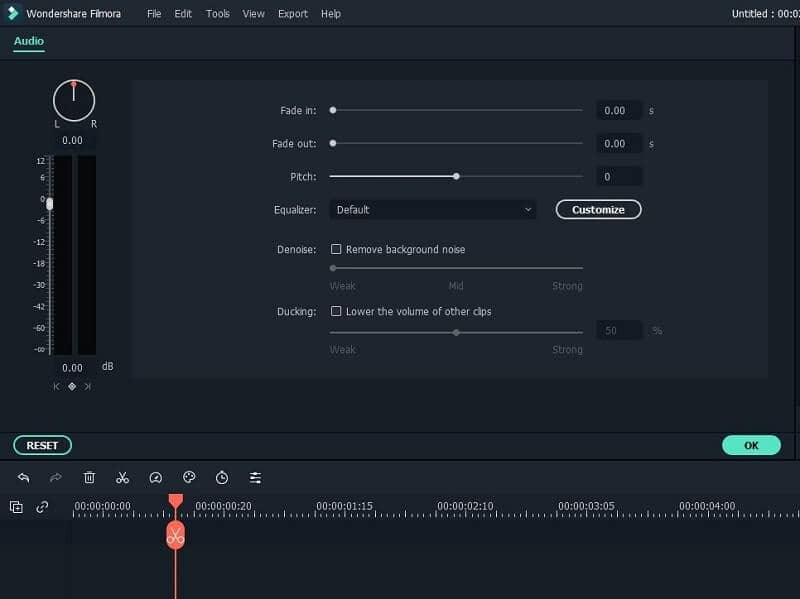Open the Speed adjustment icon
This screenshot has height=599, width=800.
(155, 478)
